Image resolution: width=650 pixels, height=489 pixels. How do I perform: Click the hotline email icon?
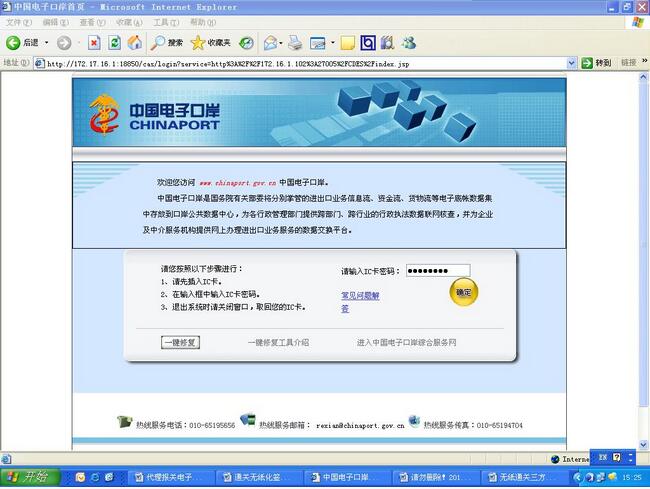pos(248,419)
